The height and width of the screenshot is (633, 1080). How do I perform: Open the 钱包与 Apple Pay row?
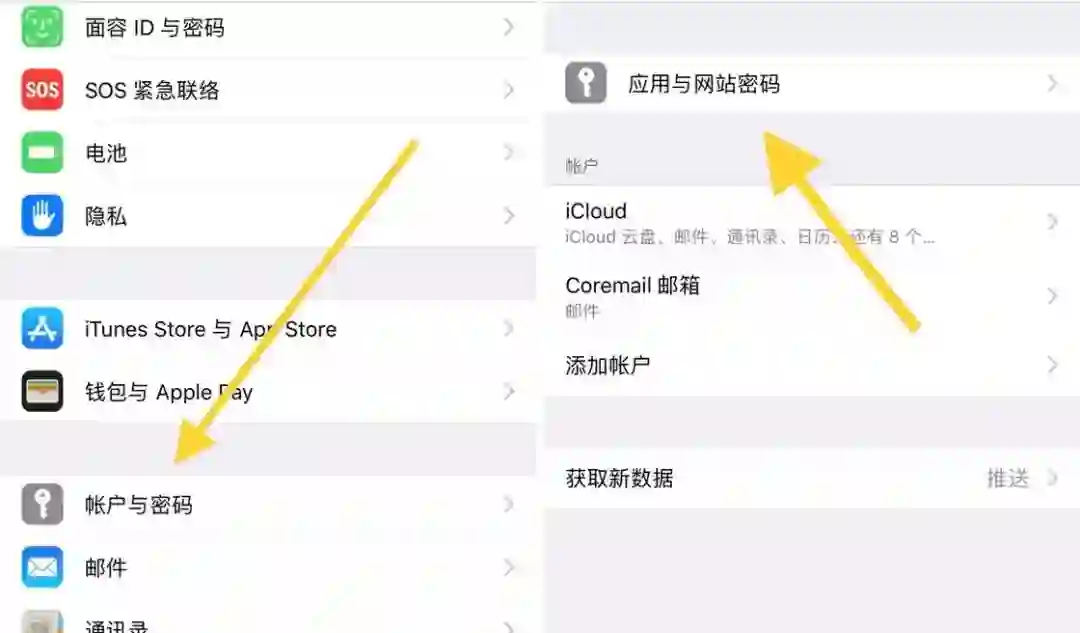coord(268,392)
